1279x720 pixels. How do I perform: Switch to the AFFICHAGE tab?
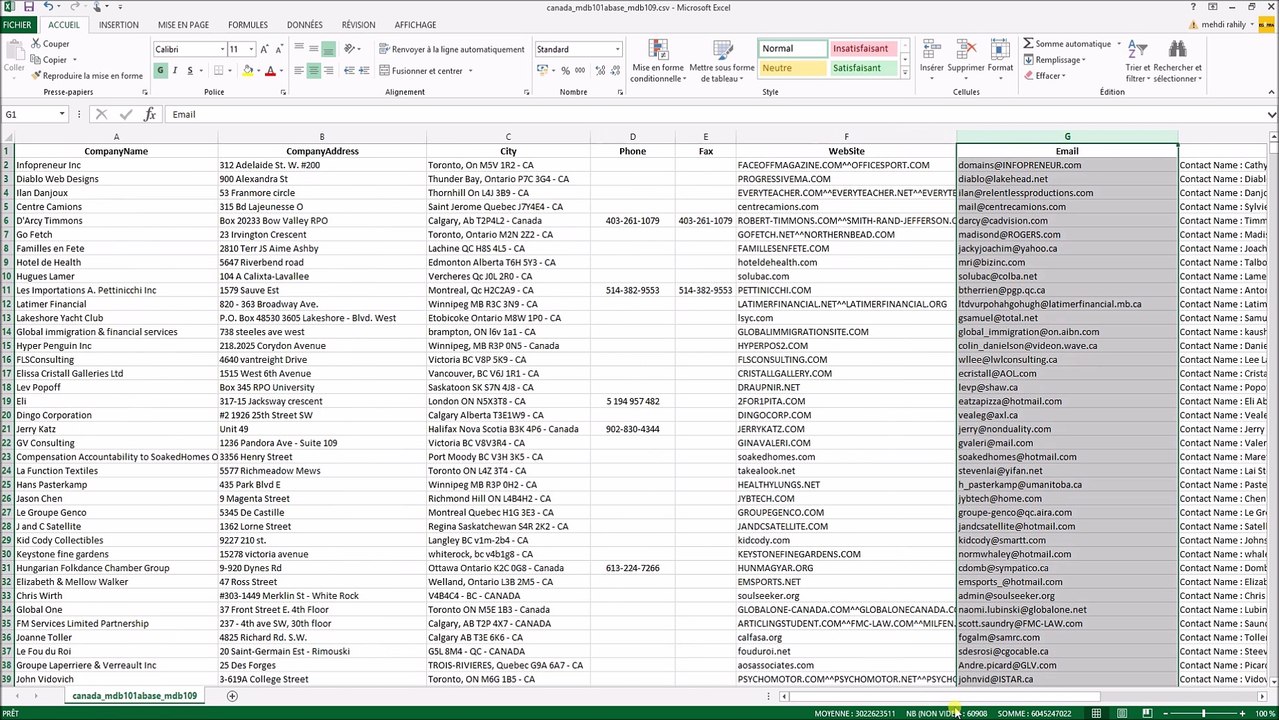(415, 25)
